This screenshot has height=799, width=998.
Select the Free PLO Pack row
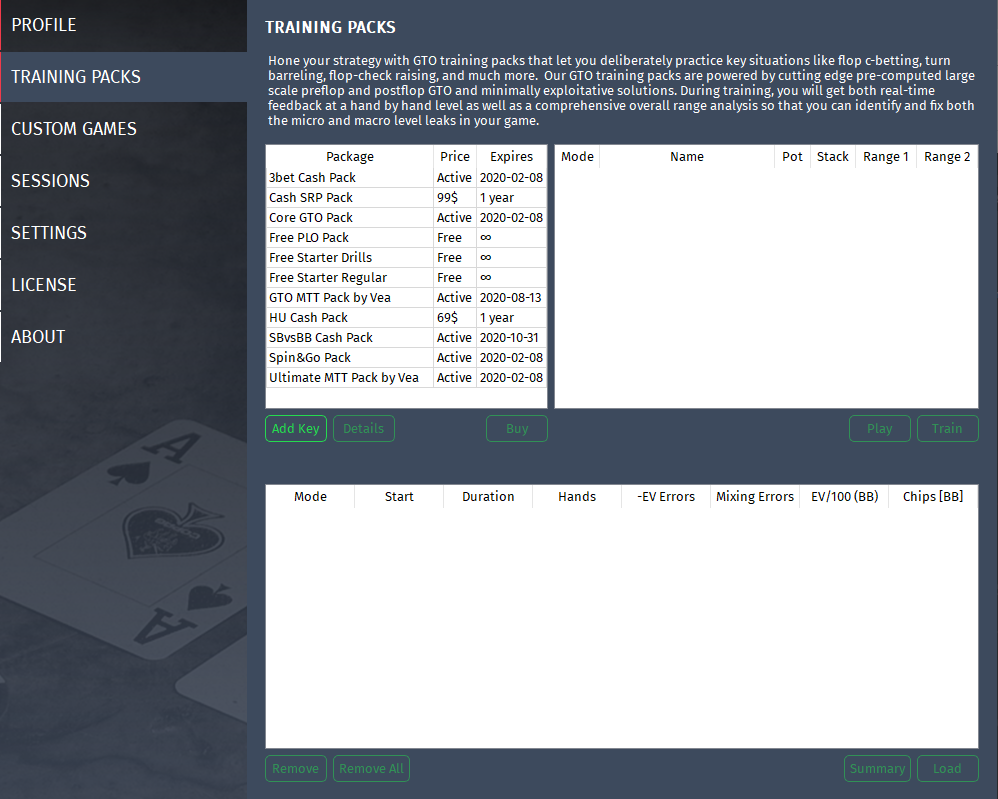406,237
